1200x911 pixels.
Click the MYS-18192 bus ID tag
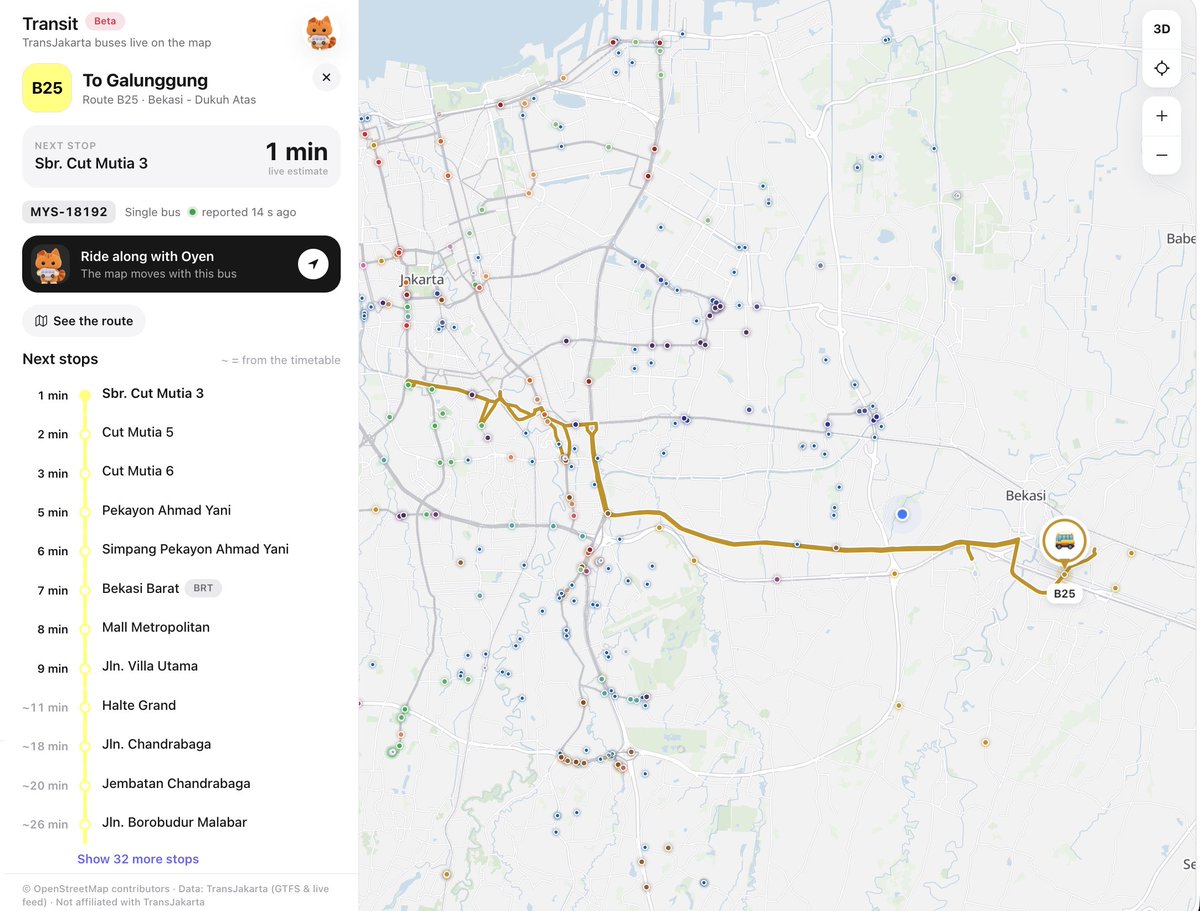(x=69, y=212)
